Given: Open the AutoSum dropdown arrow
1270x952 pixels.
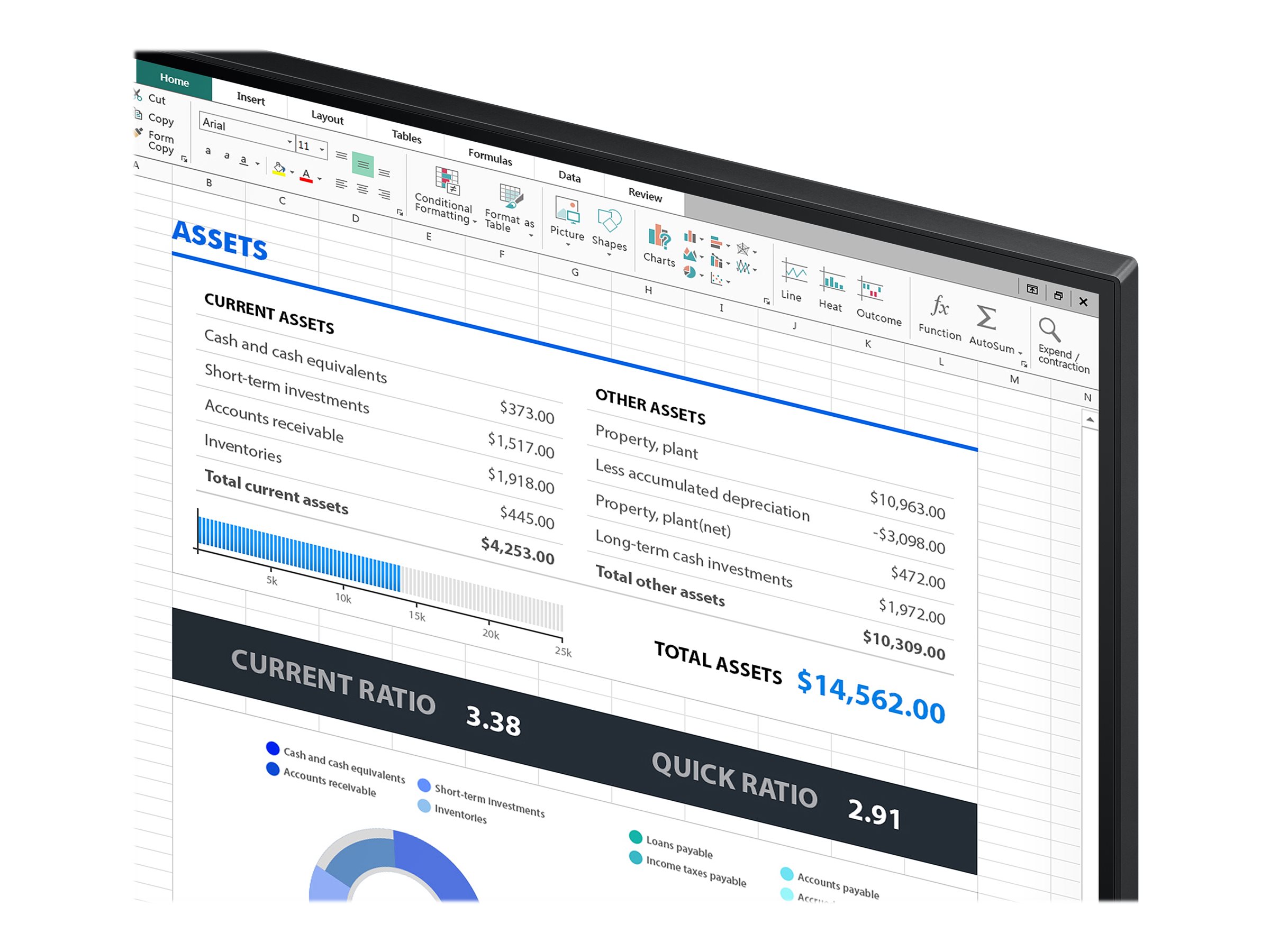Looking at the screenshot, I should pyautogui.click(x=1020, y=352).
